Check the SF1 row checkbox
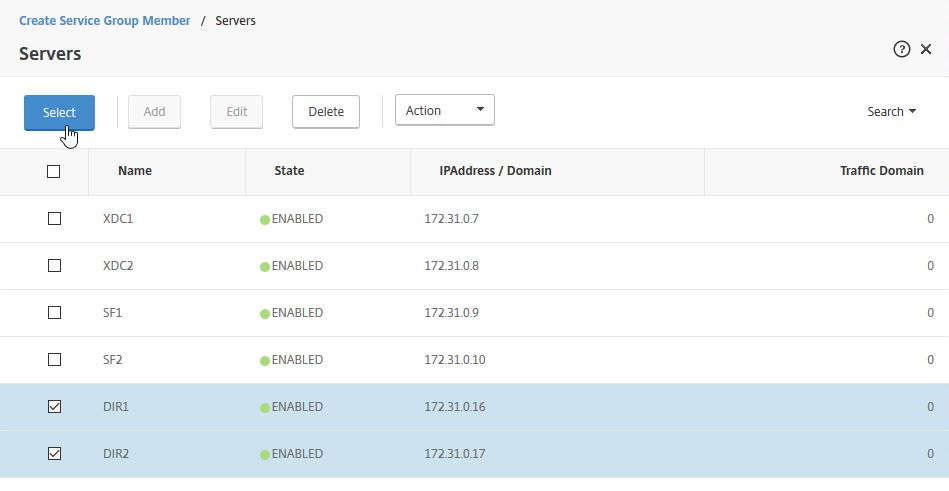Image resolution: width=949 pixels, height=491 pixels. point(54,312)
